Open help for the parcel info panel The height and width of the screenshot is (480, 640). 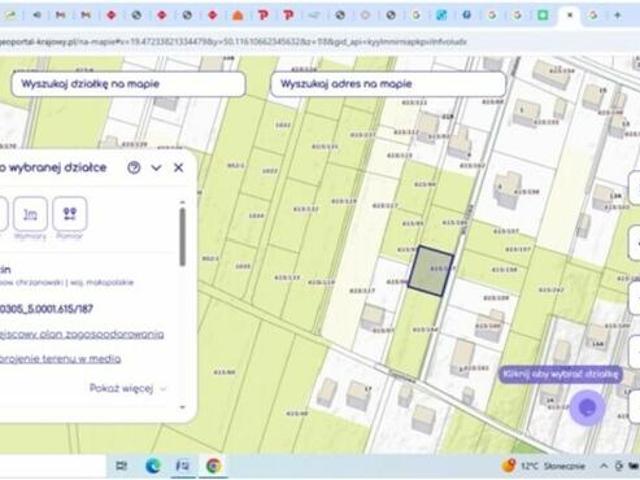click(x=134, y=167)
